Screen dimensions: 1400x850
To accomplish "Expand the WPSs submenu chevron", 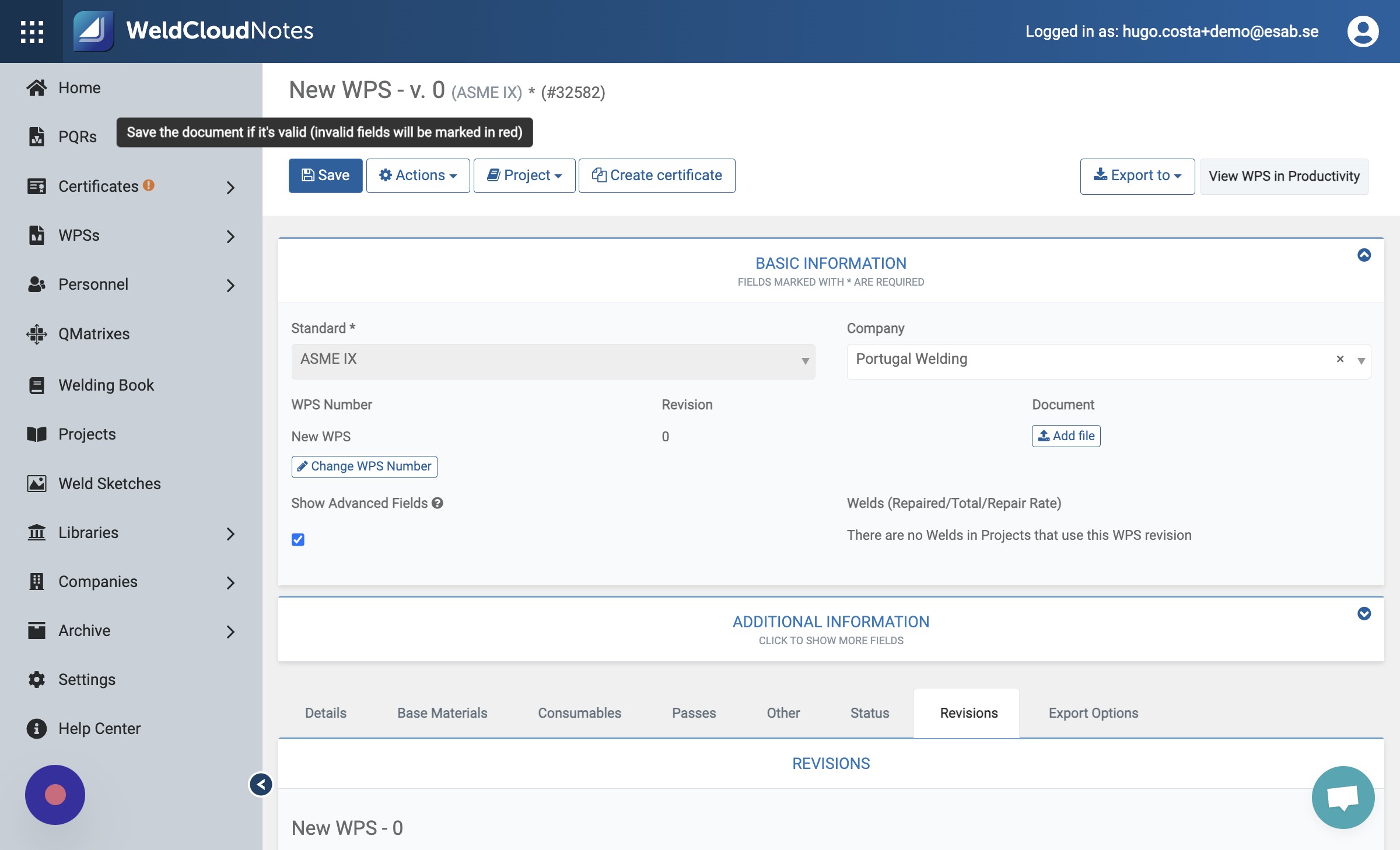I will pyautogui.click(x=230, y=236).
